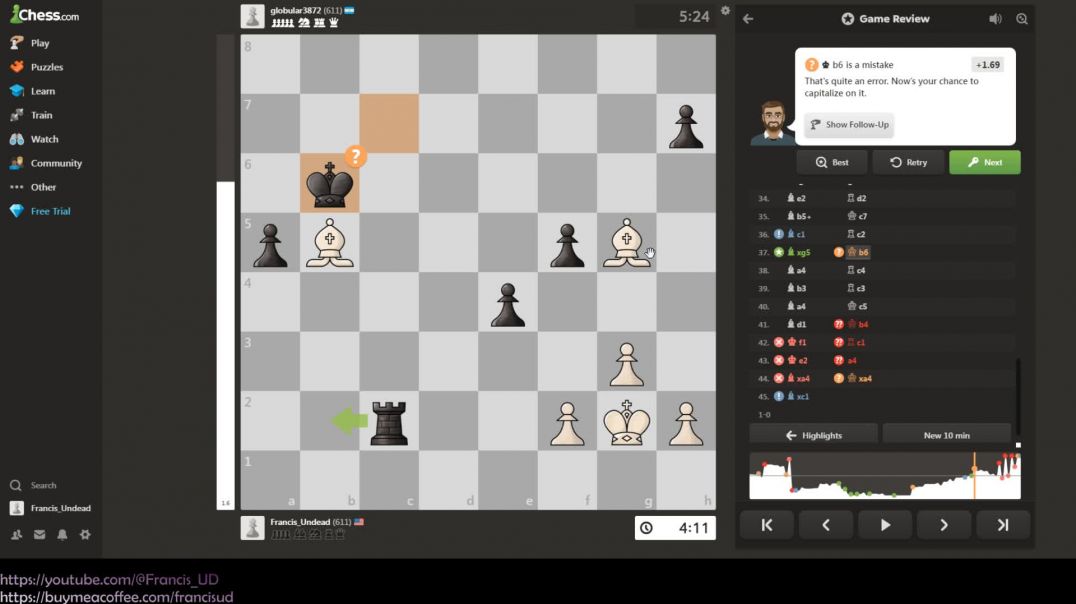Select move 36 white c1 great move
The width and height of the screenshot is (1076, 604).
(x=796, y=234)
